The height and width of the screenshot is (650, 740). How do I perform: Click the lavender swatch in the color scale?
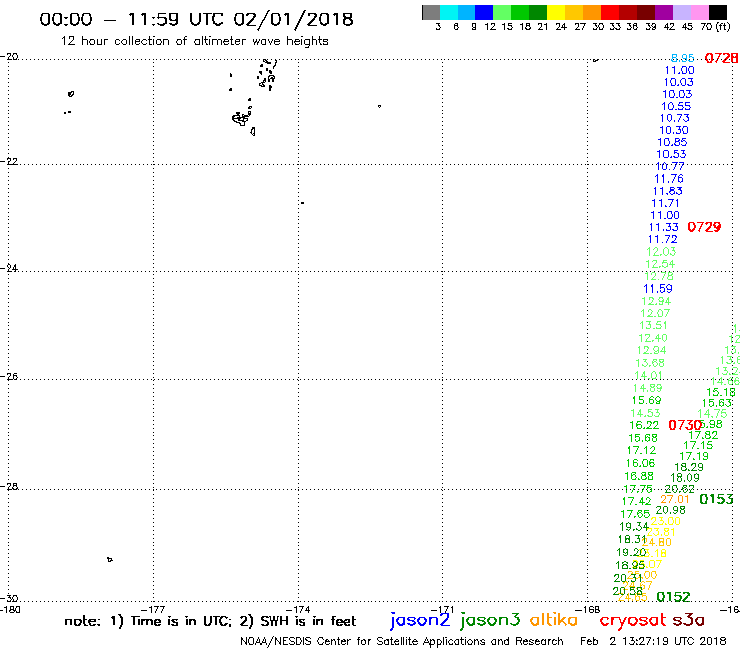[681, 12]
